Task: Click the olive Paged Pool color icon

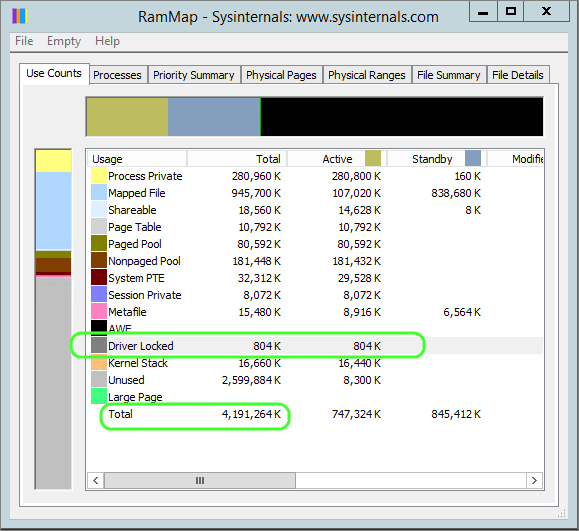Action: tap(99, 244)
